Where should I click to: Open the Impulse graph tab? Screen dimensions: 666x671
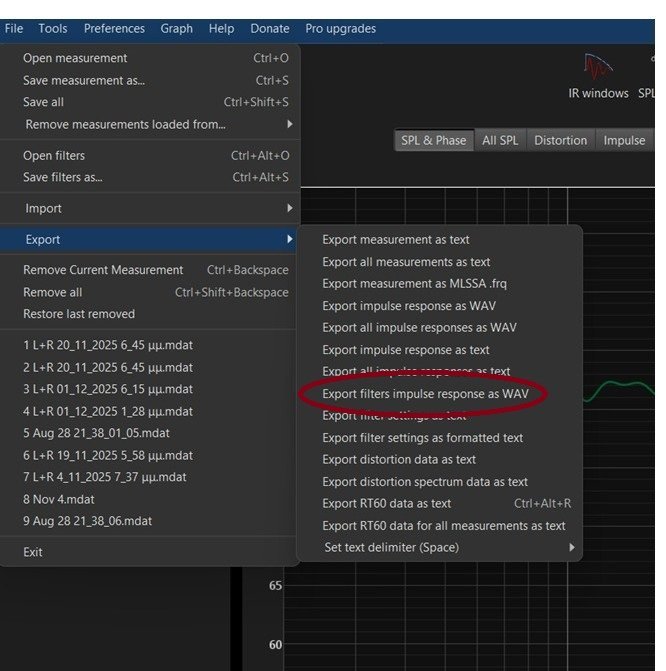click(x=624, y=141)
